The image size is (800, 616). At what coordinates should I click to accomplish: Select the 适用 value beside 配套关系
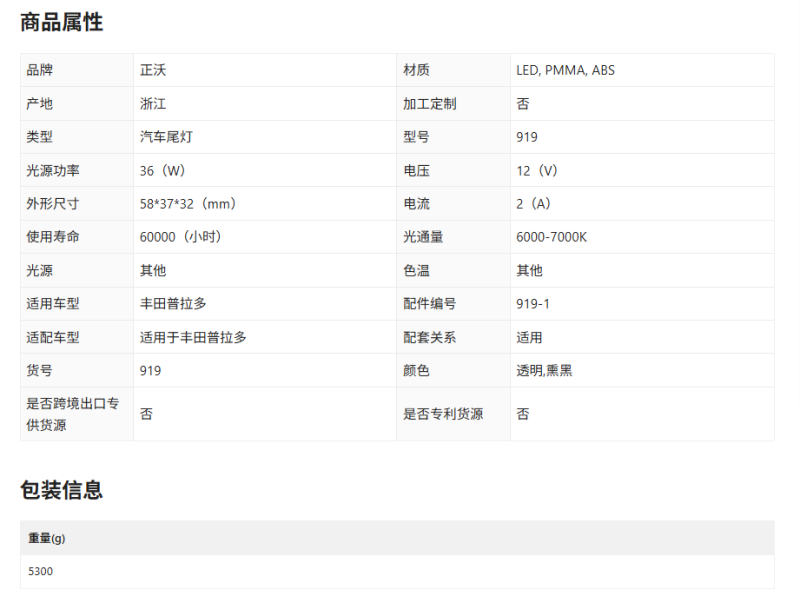point(529,337)
